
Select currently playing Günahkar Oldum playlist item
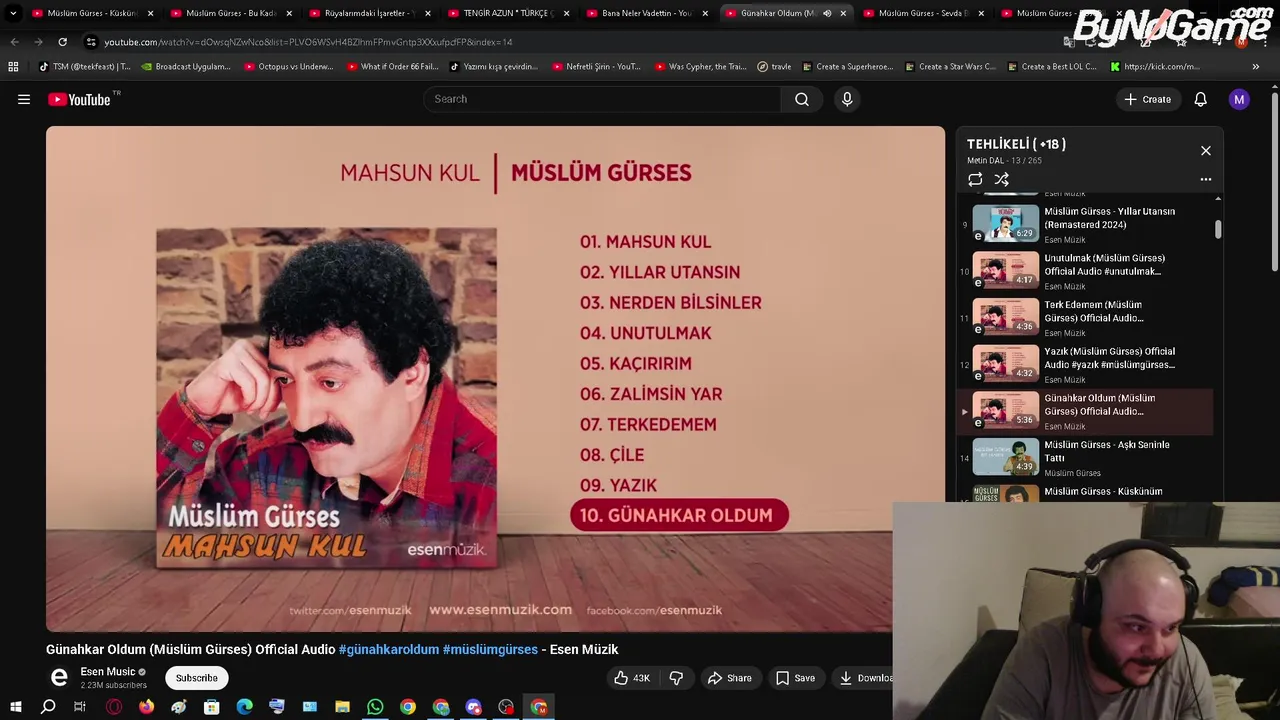click(x=1085, y=411)
